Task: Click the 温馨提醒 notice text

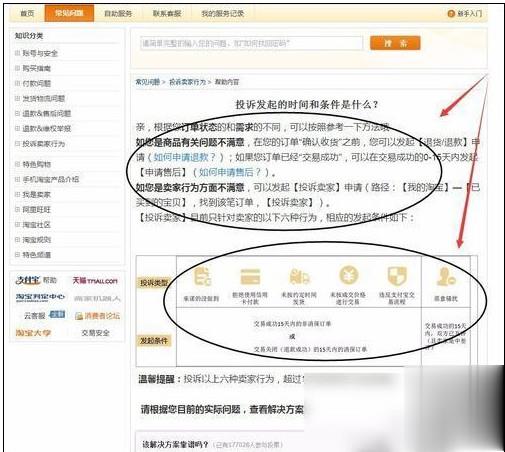Action: [x=221, y=379]
